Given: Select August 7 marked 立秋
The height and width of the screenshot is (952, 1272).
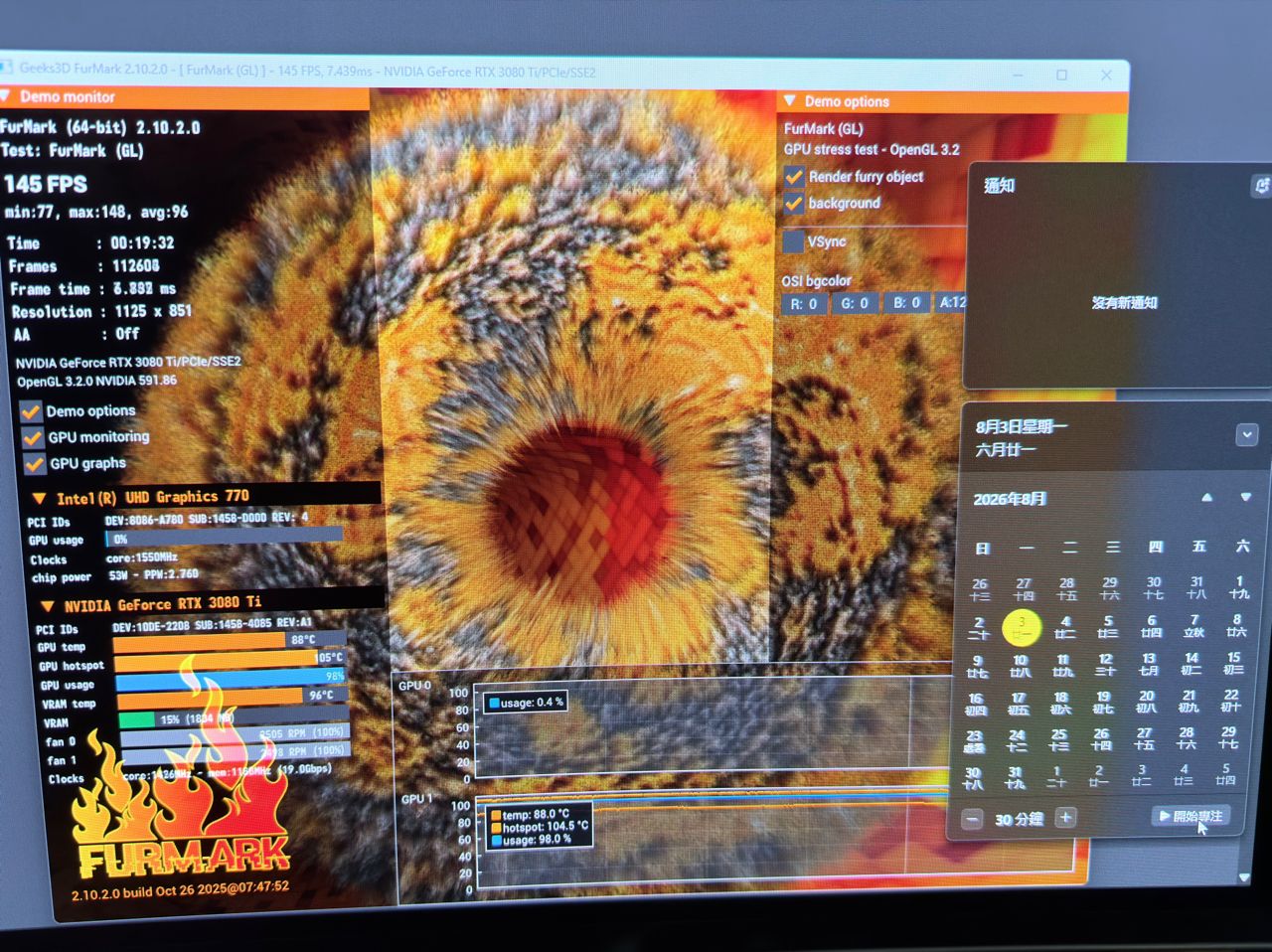Looking at the screenshot, I should coord(1194,626).
